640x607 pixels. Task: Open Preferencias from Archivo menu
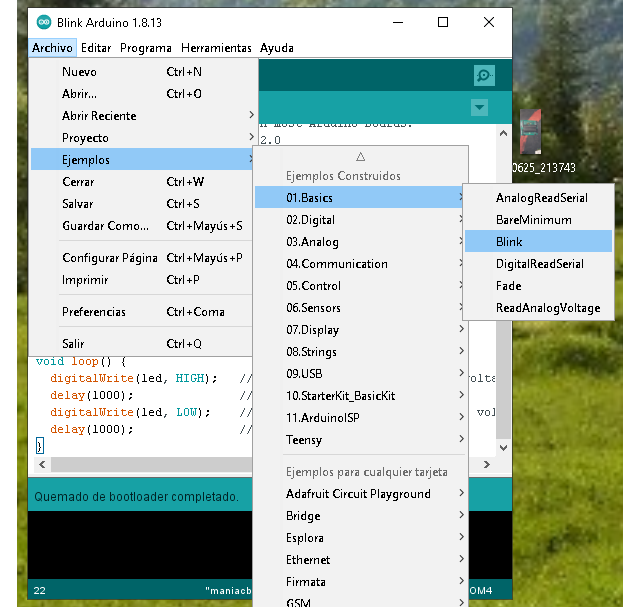tap(94, 312)
